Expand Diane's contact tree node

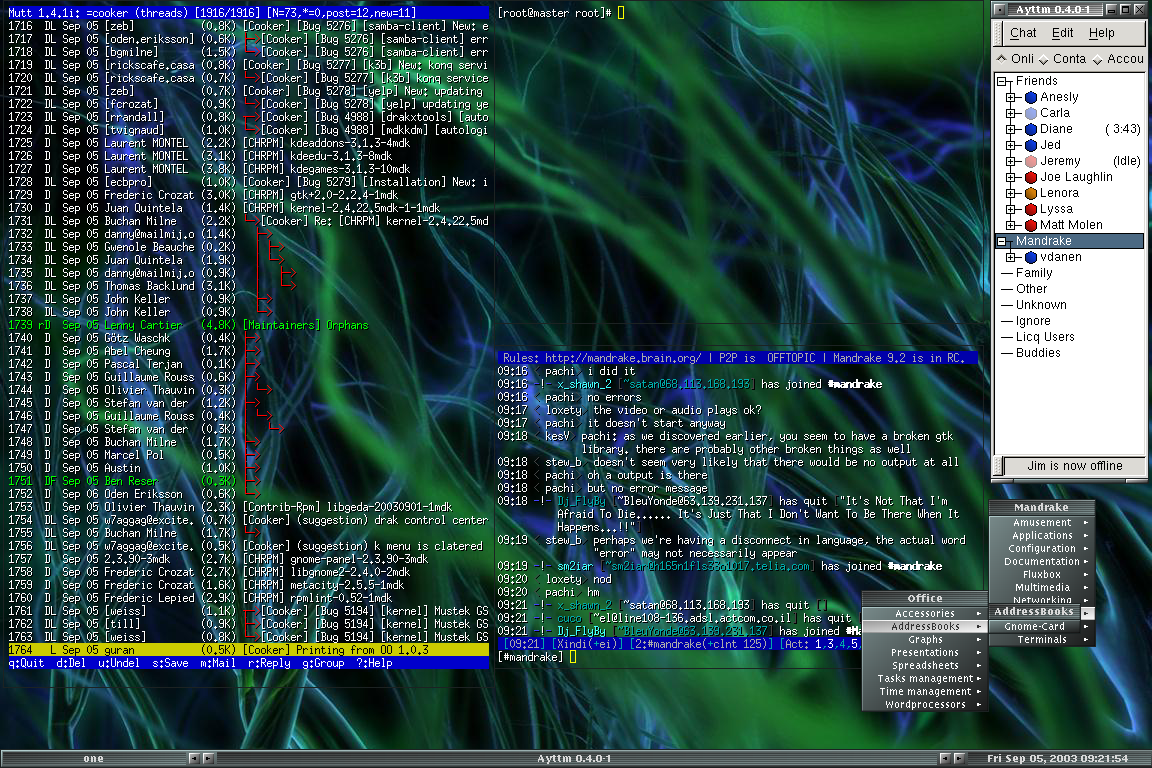pos(1011,129)
